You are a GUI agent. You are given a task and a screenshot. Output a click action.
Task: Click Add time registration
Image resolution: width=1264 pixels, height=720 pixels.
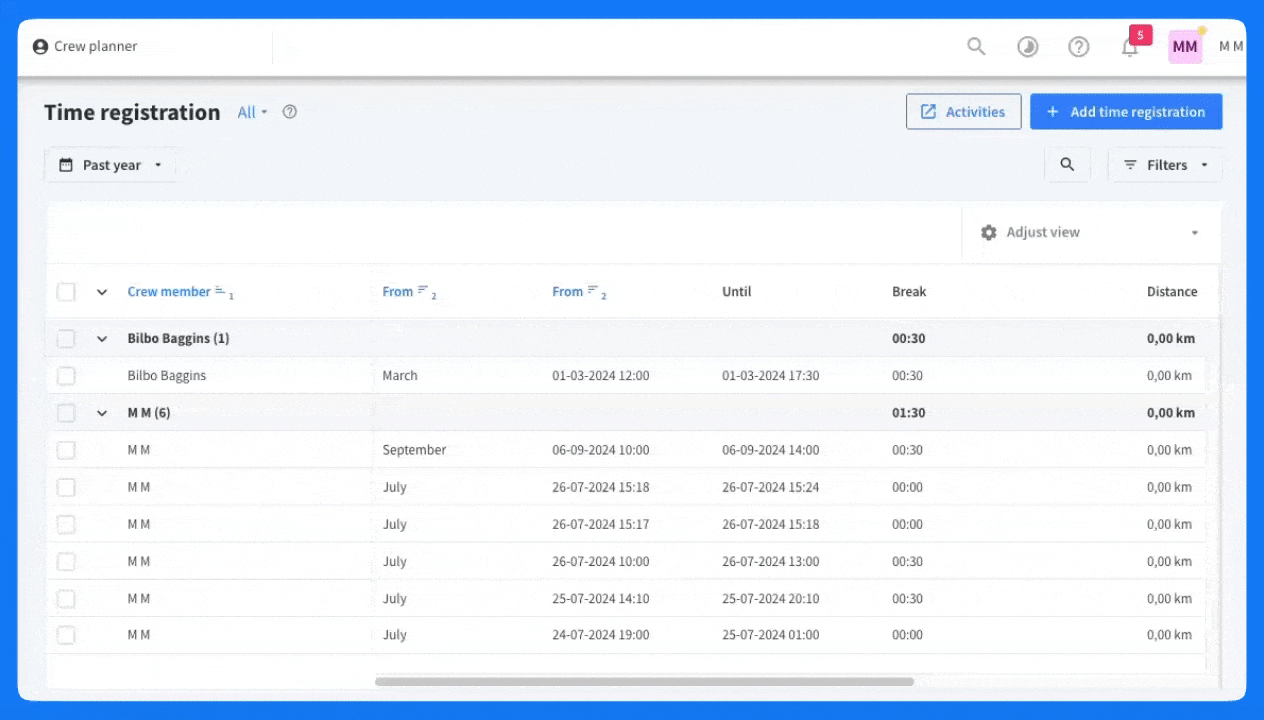click(x=1126, y=112)
